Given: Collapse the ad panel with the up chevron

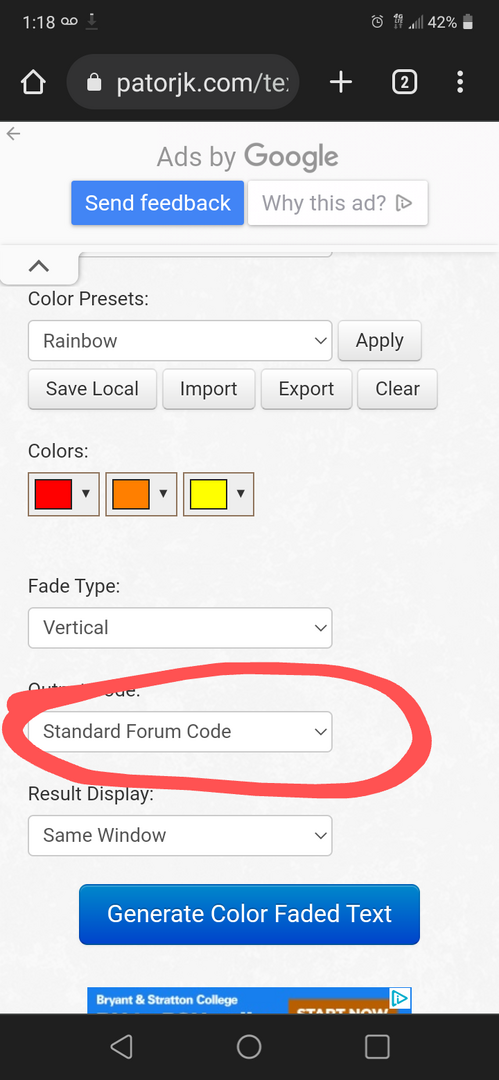Looking at the screenshot, I should click(39, 266).
